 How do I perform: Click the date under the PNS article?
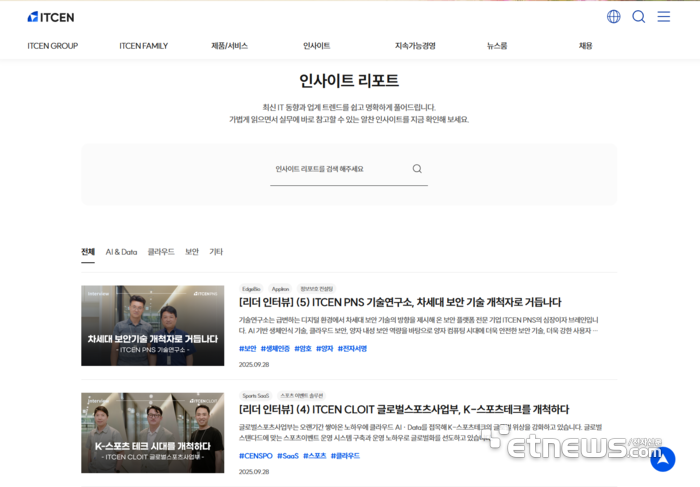pos(254,364)
